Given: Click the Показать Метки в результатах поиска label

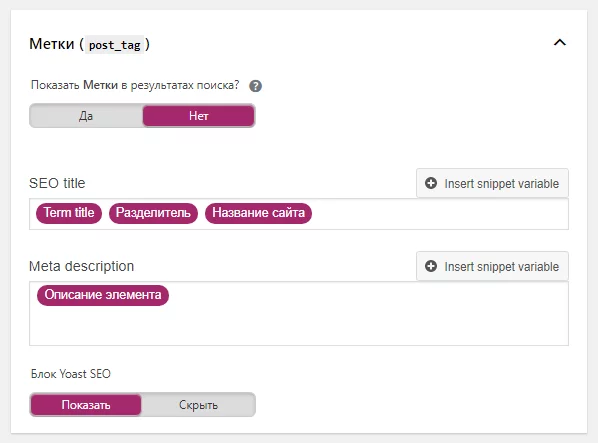Looking at the screenshot, I should (135, 85).
